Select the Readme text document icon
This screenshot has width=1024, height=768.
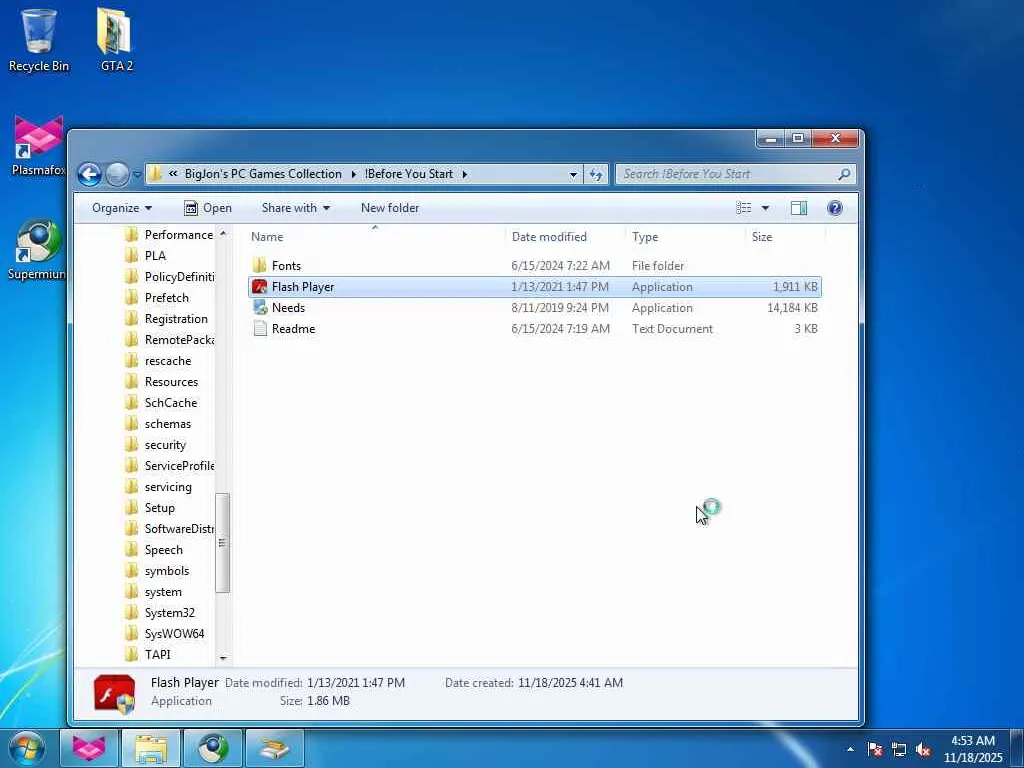pos(260,328)
